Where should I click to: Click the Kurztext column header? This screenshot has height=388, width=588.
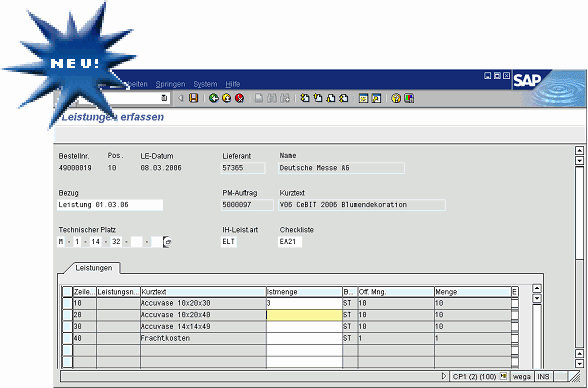pyautogui.click(x=203, y=292)
